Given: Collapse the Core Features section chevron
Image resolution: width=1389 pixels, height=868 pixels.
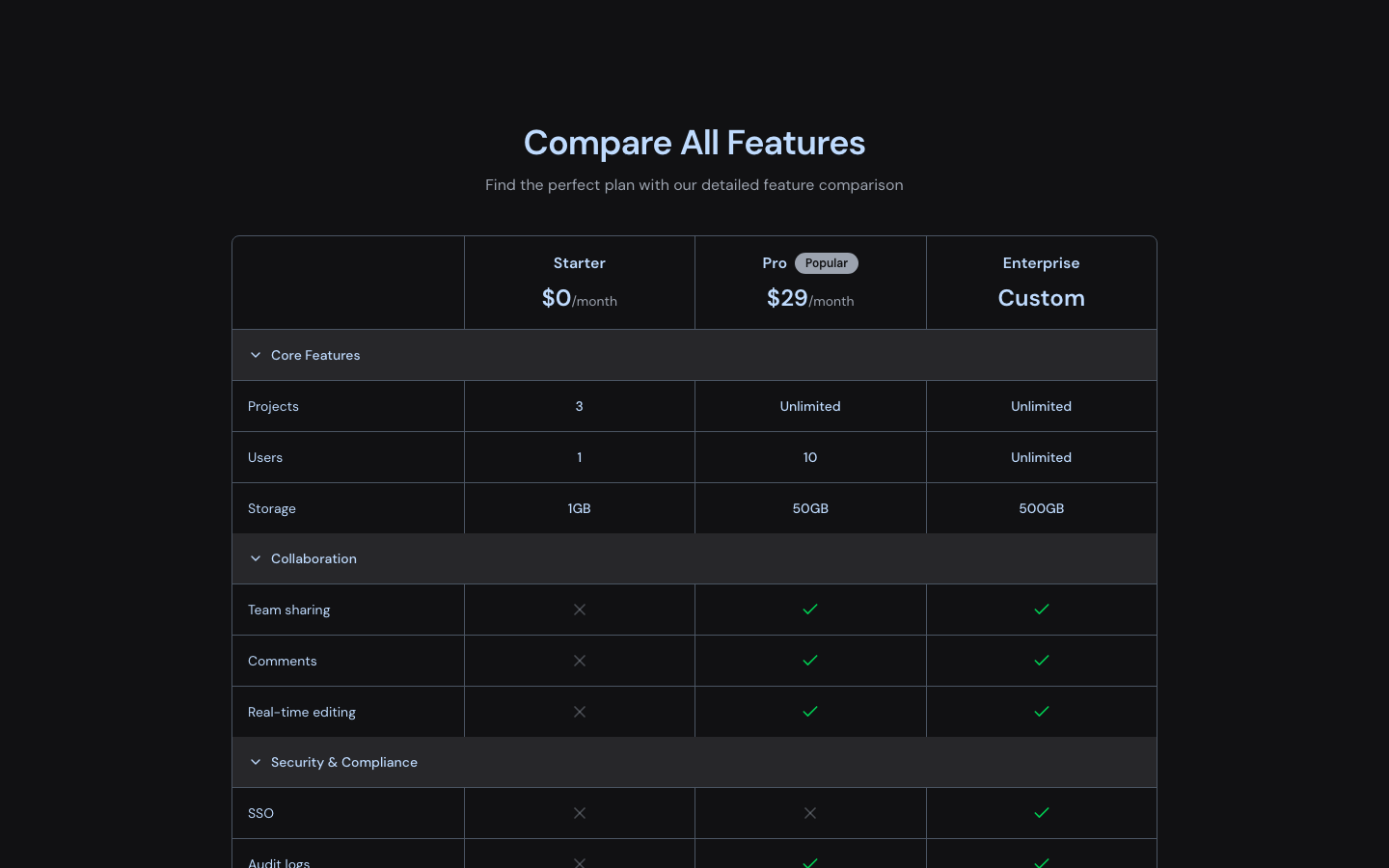Looking at the screenshot, I should [x=256, y=355].
